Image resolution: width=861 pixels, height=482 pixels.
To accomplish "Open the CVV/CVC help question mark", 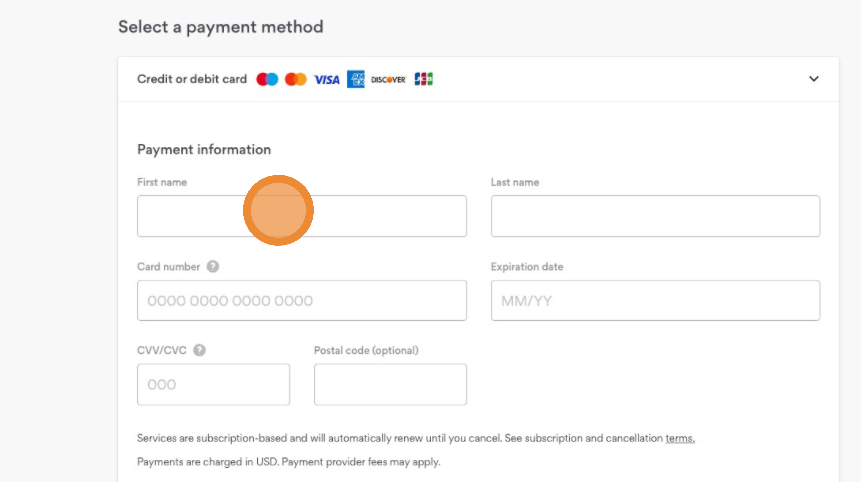I will click(199, 350).
